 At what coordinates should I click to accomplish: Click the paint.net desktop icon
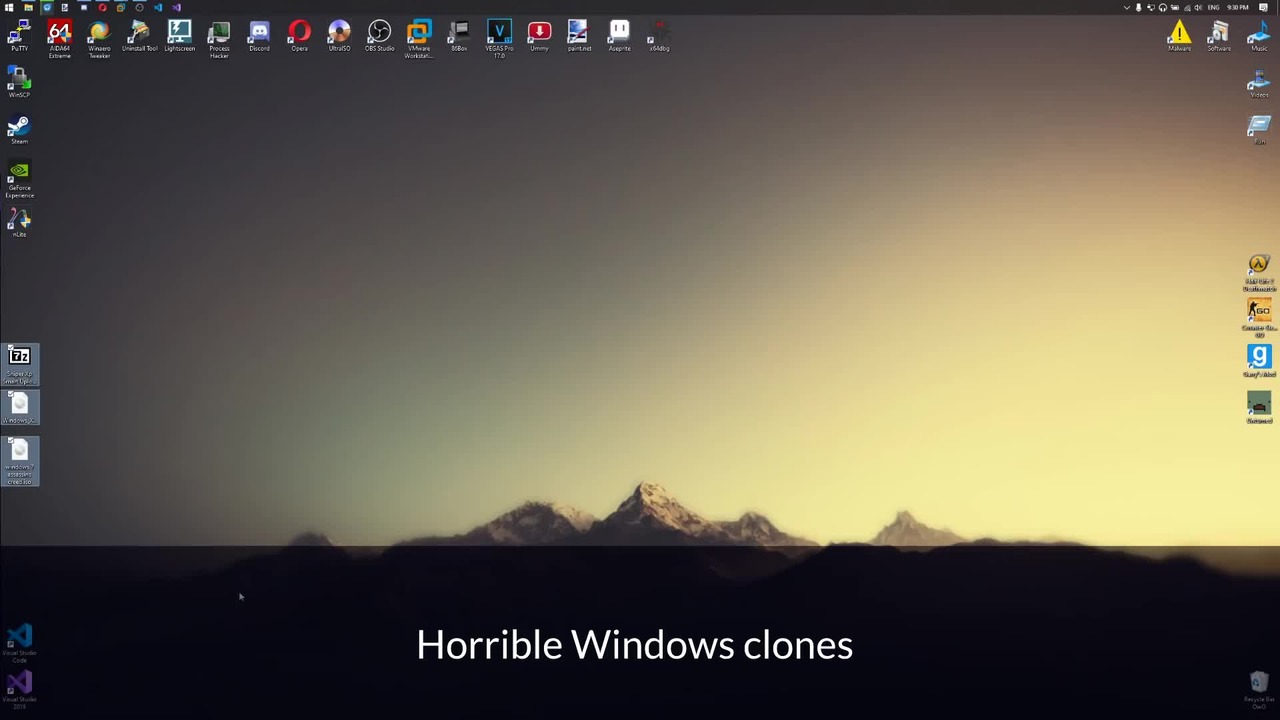point(579,34)
